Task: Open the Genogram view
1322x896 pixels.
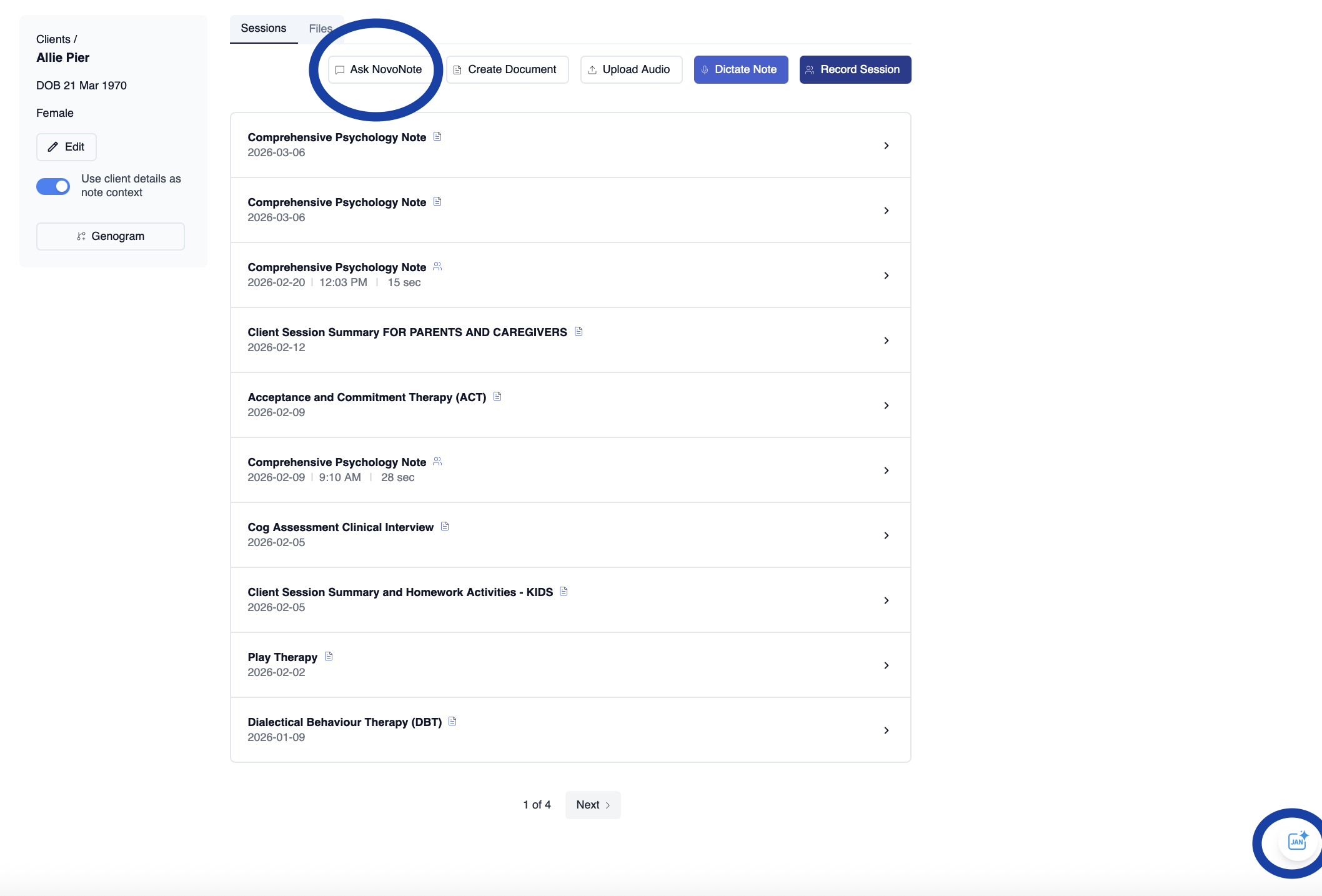Action: point(111,236)
